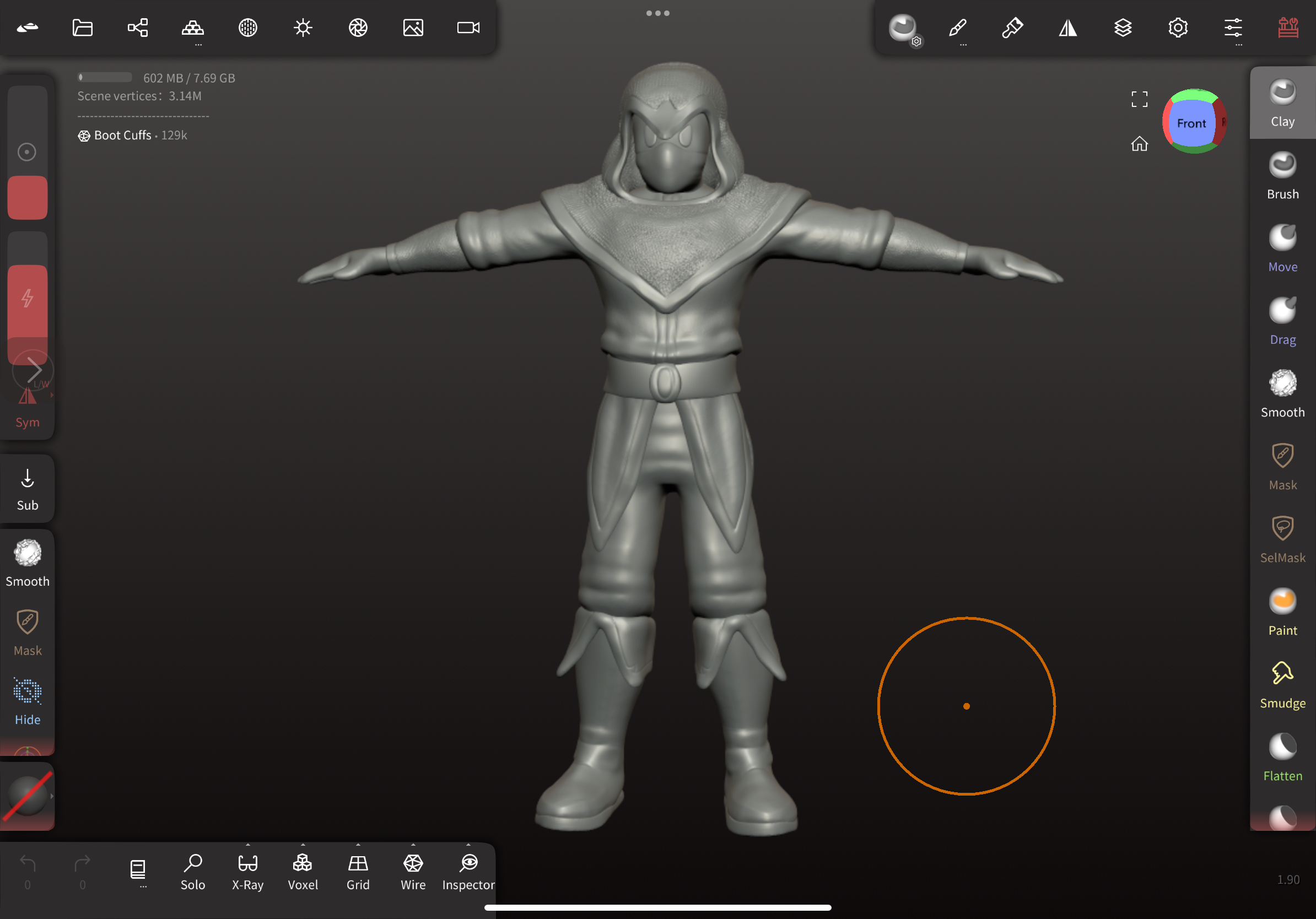Open the Nomad logo menu
This screenshot has height=919, width=1316.
click(x=28, y=28)
